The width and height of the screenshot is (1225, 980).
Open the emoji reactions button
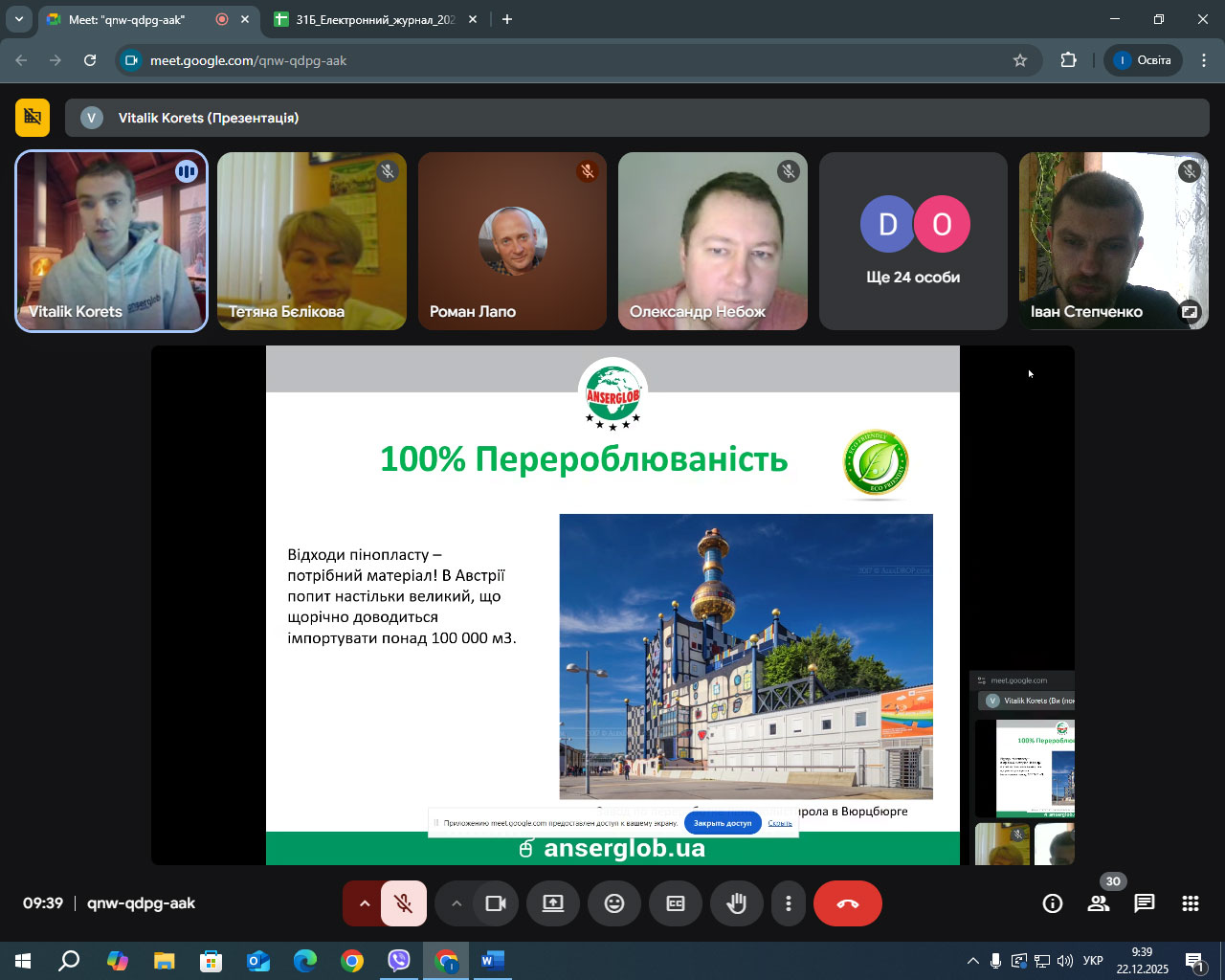pos(614,903)
